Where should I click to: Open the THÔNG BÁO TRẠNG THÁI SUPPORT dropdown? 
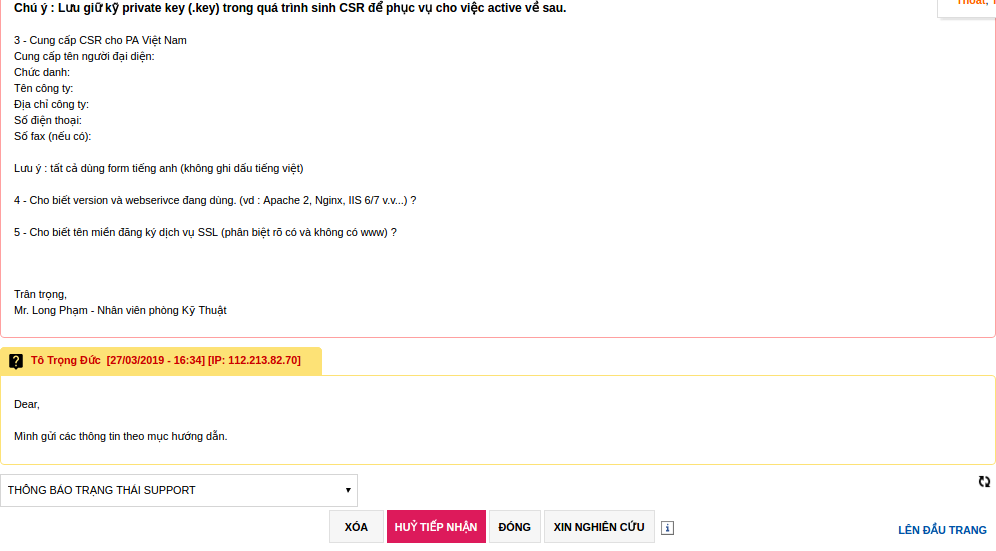tap(178, 490)
